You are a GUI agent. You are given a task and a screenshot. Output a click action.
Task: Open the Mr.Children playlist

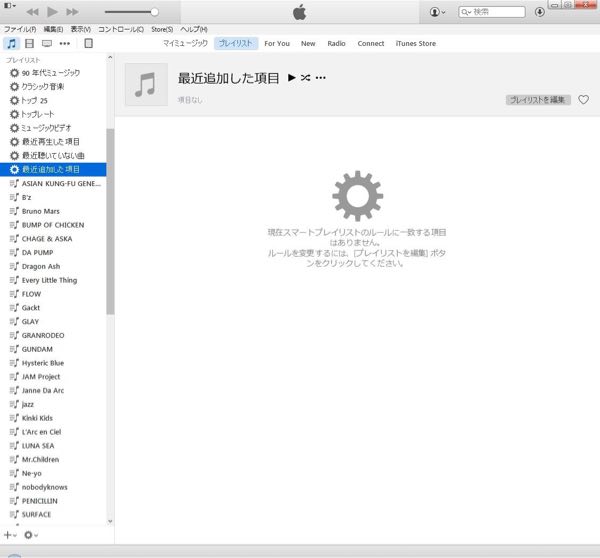(53, 459)
